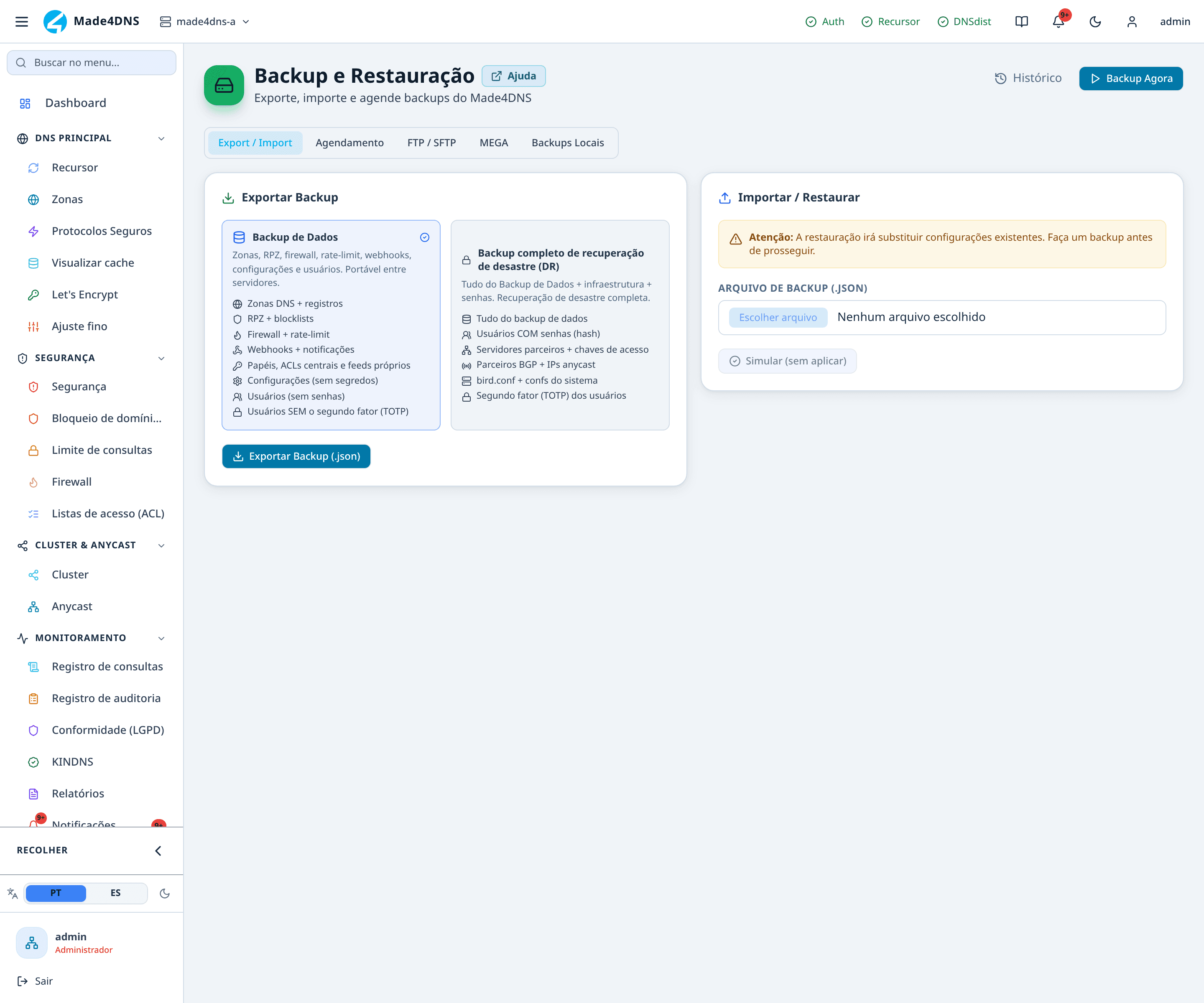Open Registro de auditoria
Image resolution: width=1204 pixels, height=1003 pixels.
click(x=92, y=699)
